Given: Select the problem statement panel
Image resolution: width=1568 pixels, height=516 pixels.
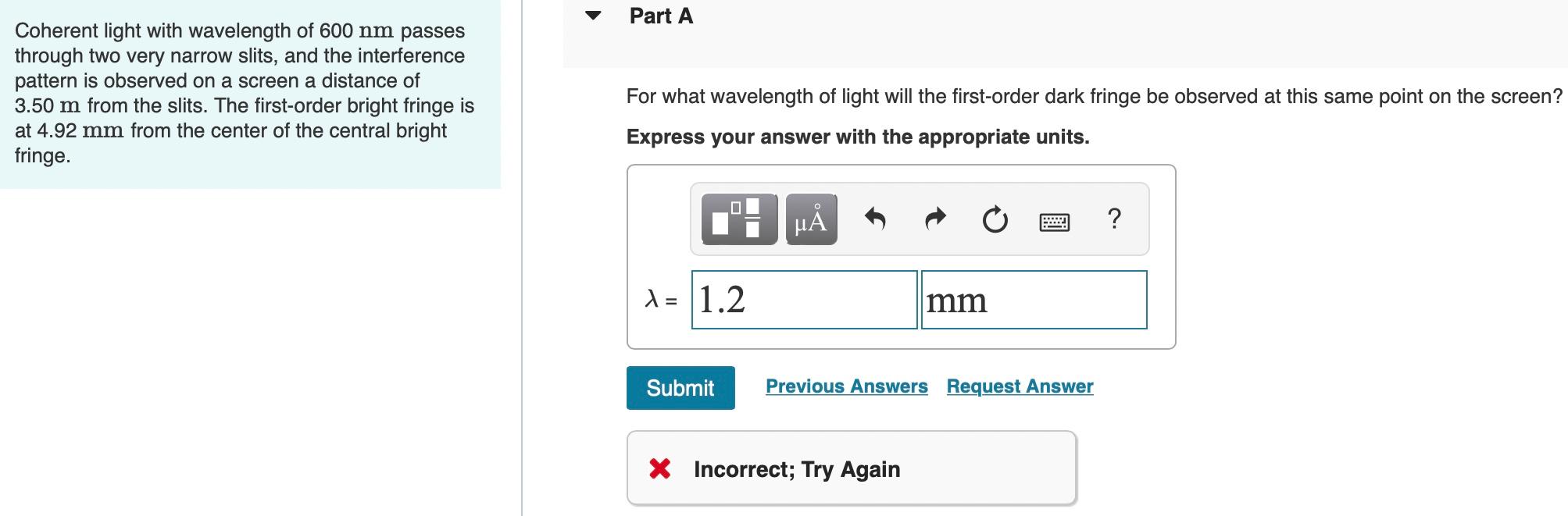Looking at the screenshot, I should point(250,94).
